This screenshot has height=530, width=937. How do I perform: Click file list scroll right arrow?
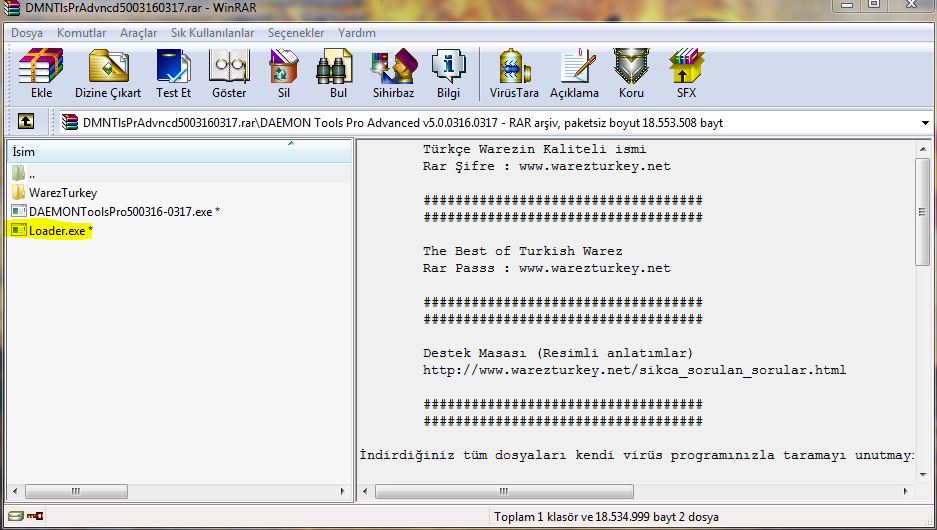pos(342,491)
